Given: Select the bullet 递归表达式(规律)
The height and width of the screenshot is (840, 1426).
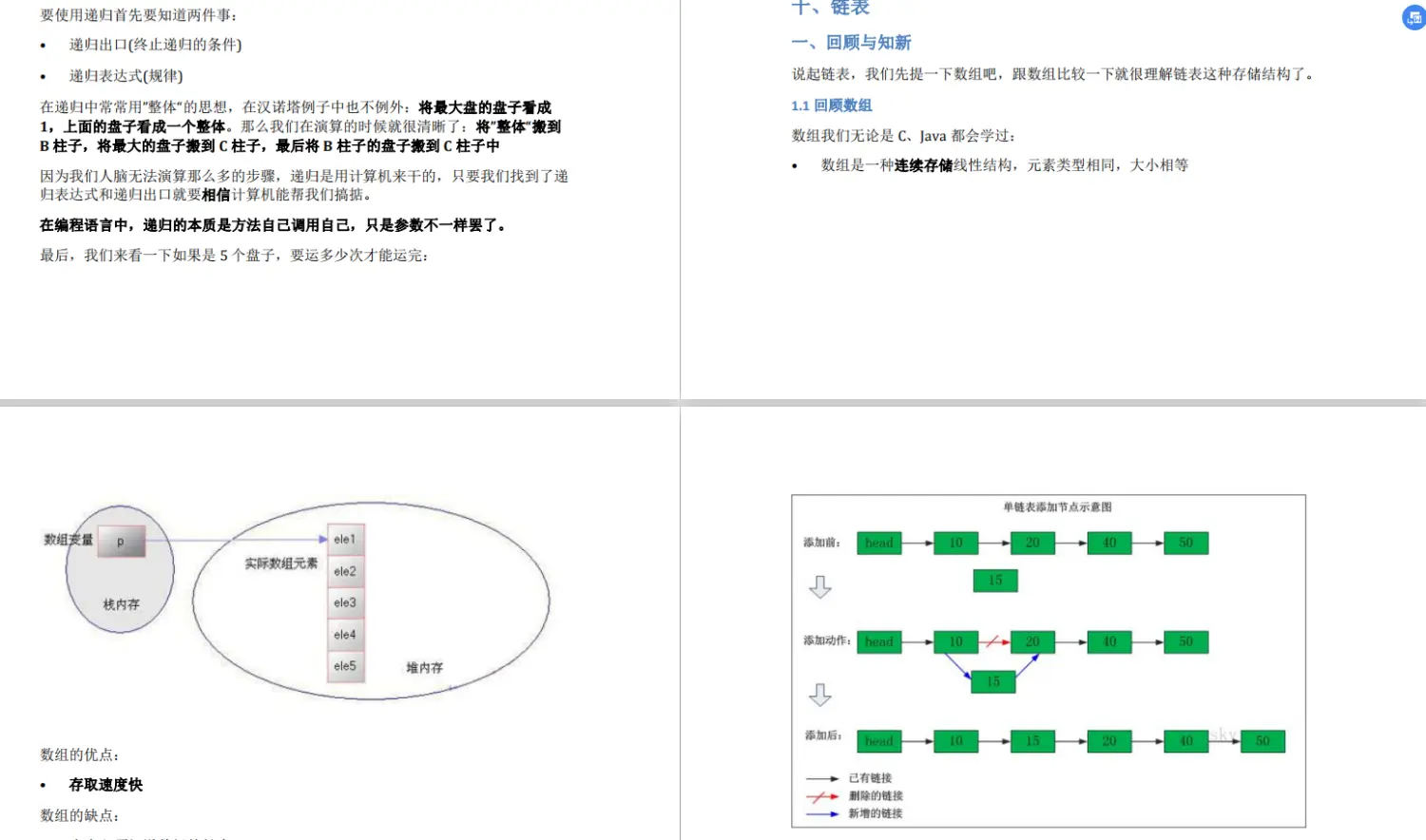Looking at the screenshot, I should click(125, 76).
